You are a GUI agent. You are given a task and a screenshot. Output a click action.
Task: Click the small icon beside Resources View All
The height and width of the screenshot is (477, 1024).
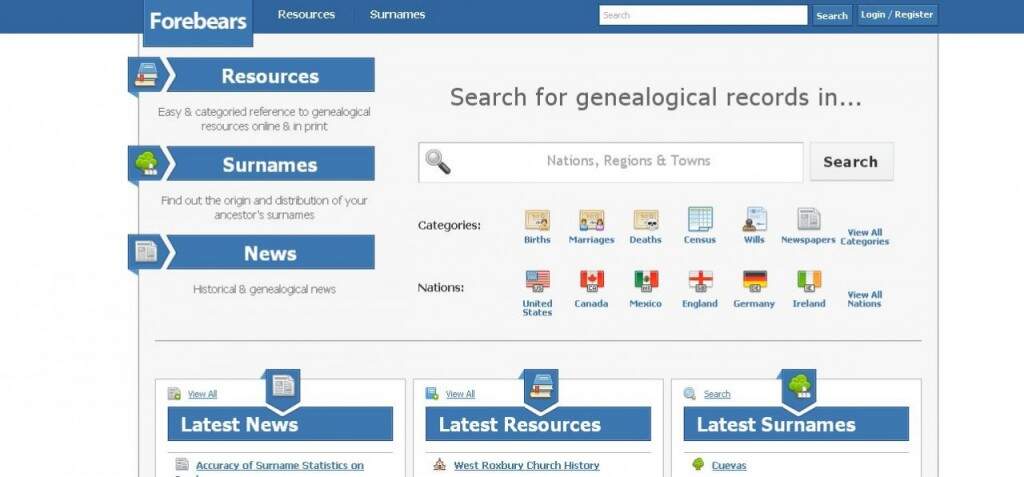432,394
